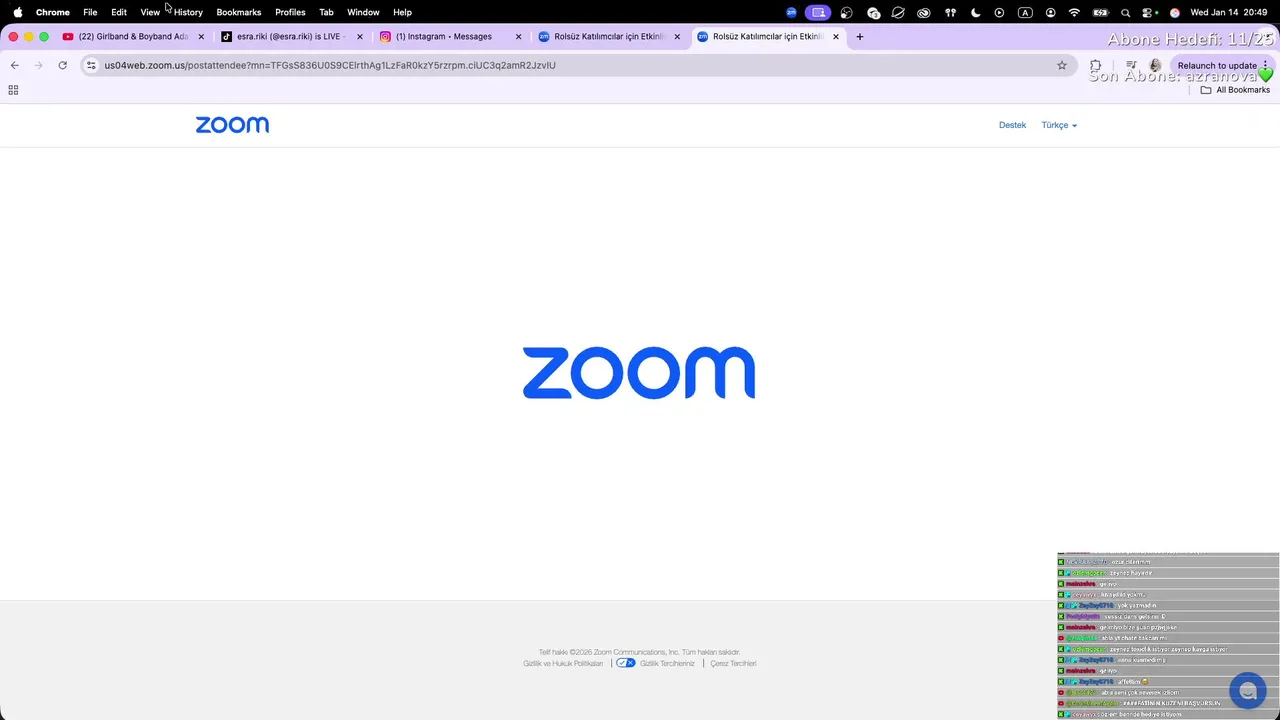Open Control Center icon
Screen dimensions: 1280x720
(x=1147, y=12)
